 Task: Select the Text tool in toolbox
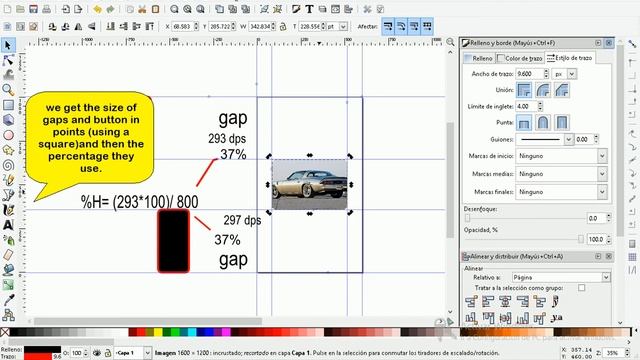(x=8, y=225)
